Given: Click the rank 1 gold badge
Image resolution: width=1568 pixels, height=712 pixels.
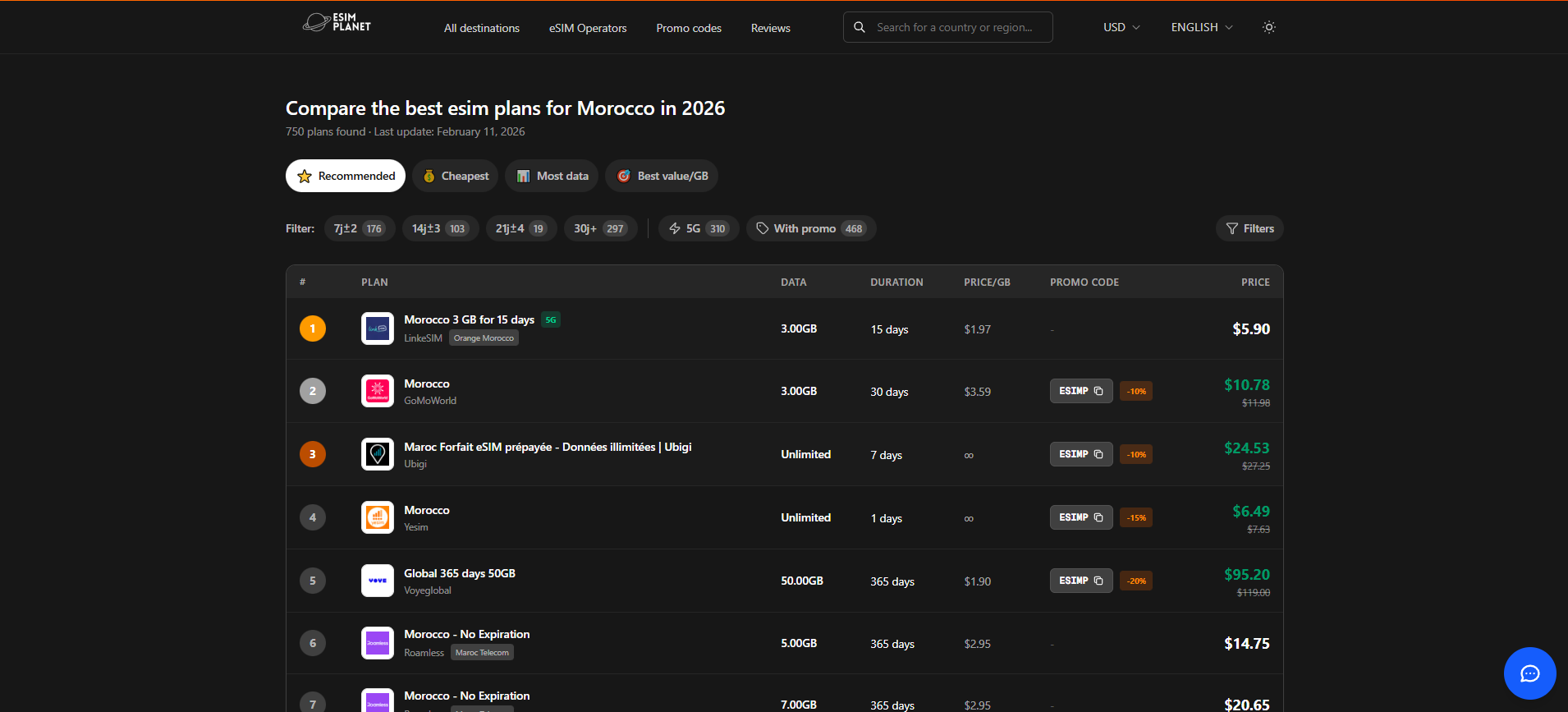Looking at the screenshot, I should click(313, 328).
